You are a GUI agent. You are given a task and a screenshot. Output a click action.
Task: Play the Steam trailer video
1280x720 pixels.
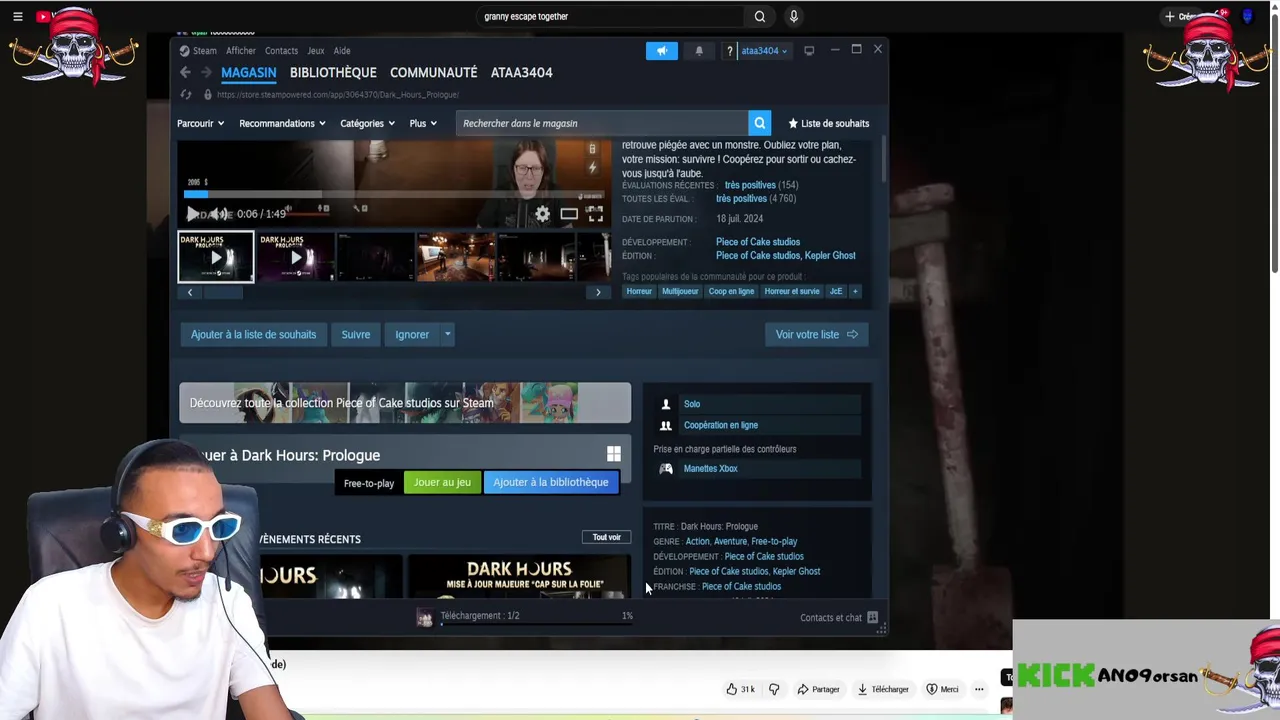click(x=192, y=213)
